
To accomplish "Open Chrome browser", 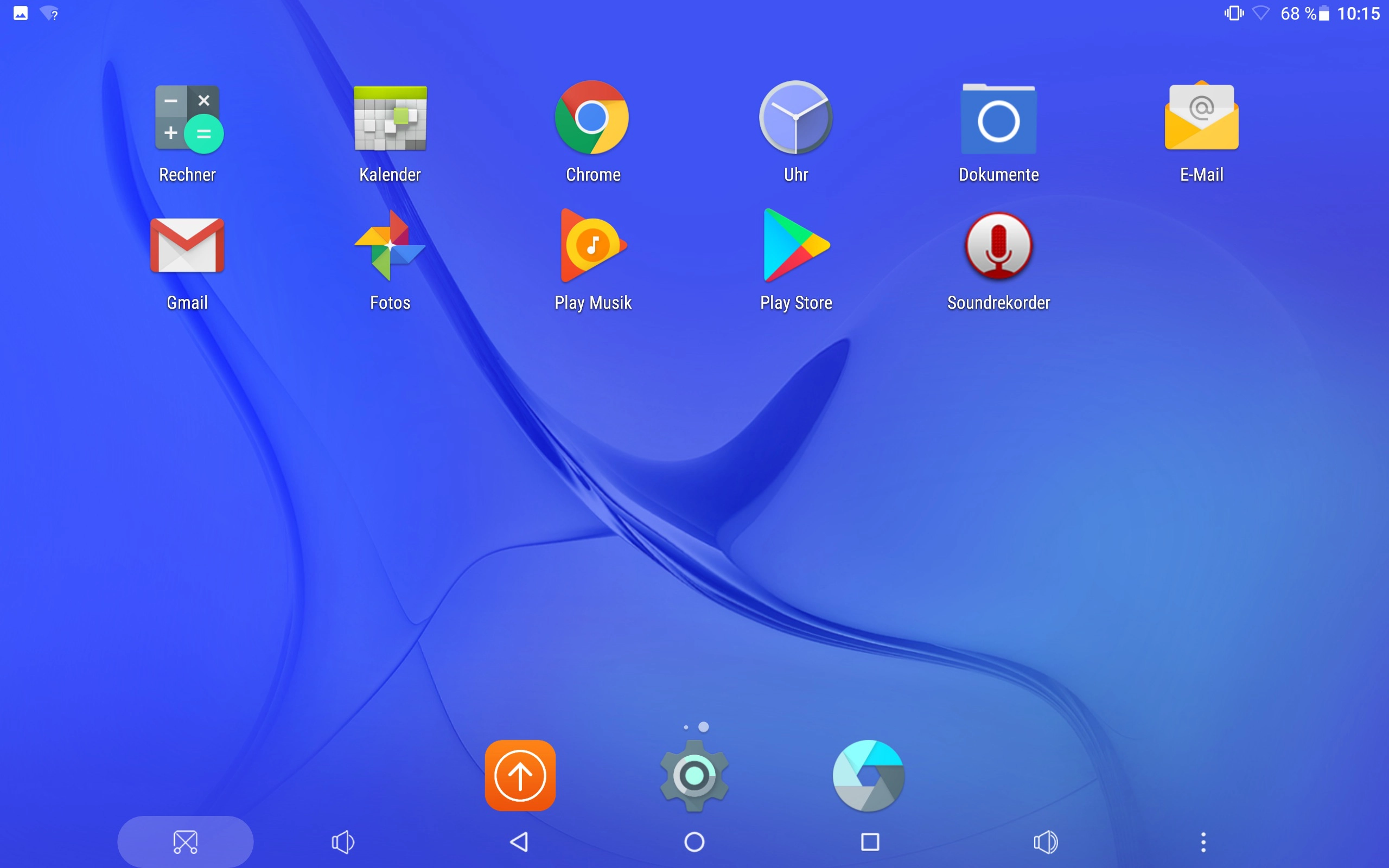I will (592, 118).
